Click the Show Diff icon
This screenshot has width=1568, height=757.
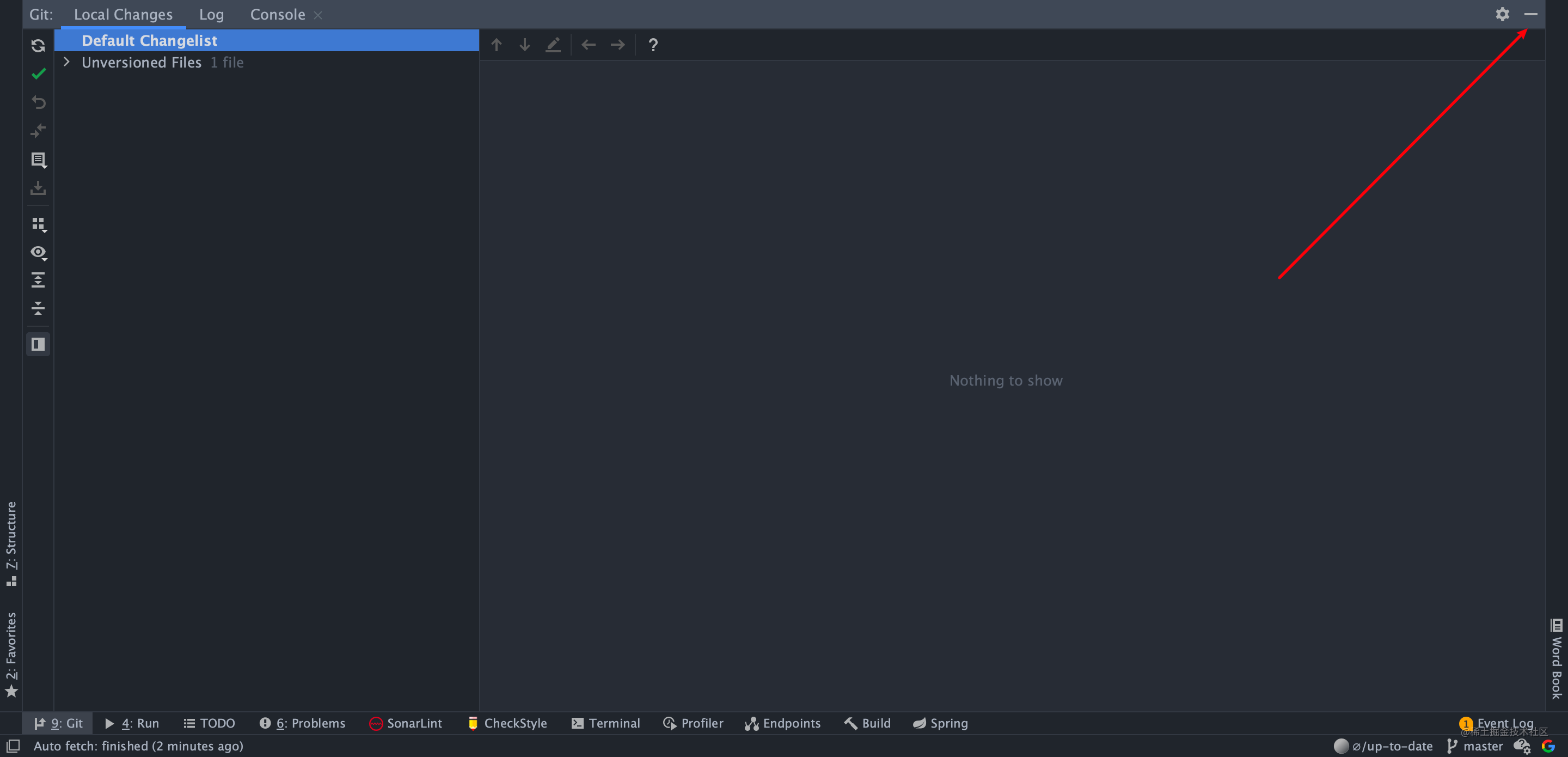click(x=38, y=130)
